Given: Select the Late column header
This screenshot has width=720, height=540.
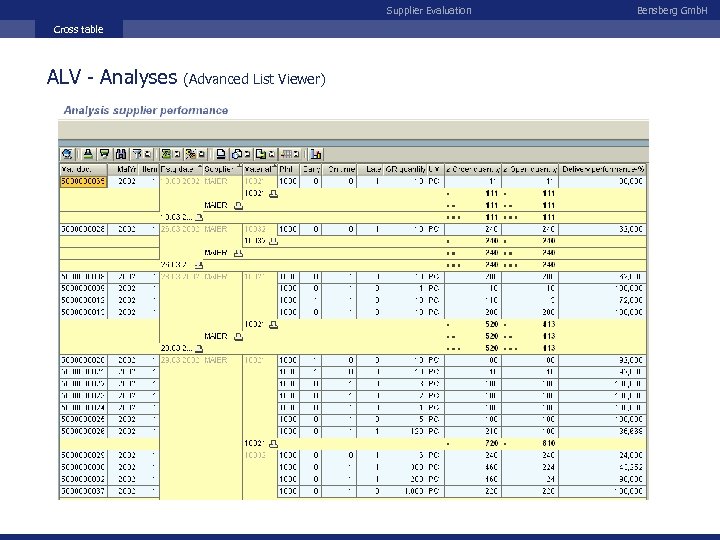Looking at the screenshot, I should [x=370, y=169].
